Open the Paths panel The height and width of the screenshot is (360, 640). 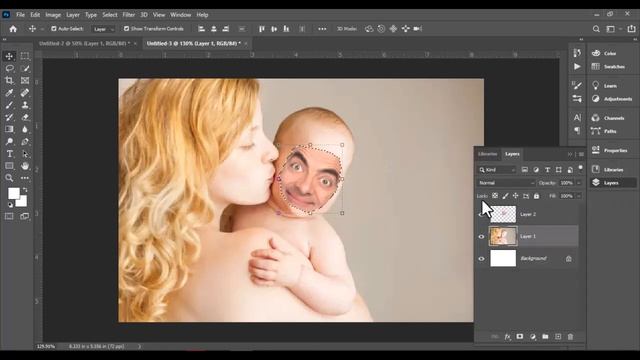click(x=604, y=131)
